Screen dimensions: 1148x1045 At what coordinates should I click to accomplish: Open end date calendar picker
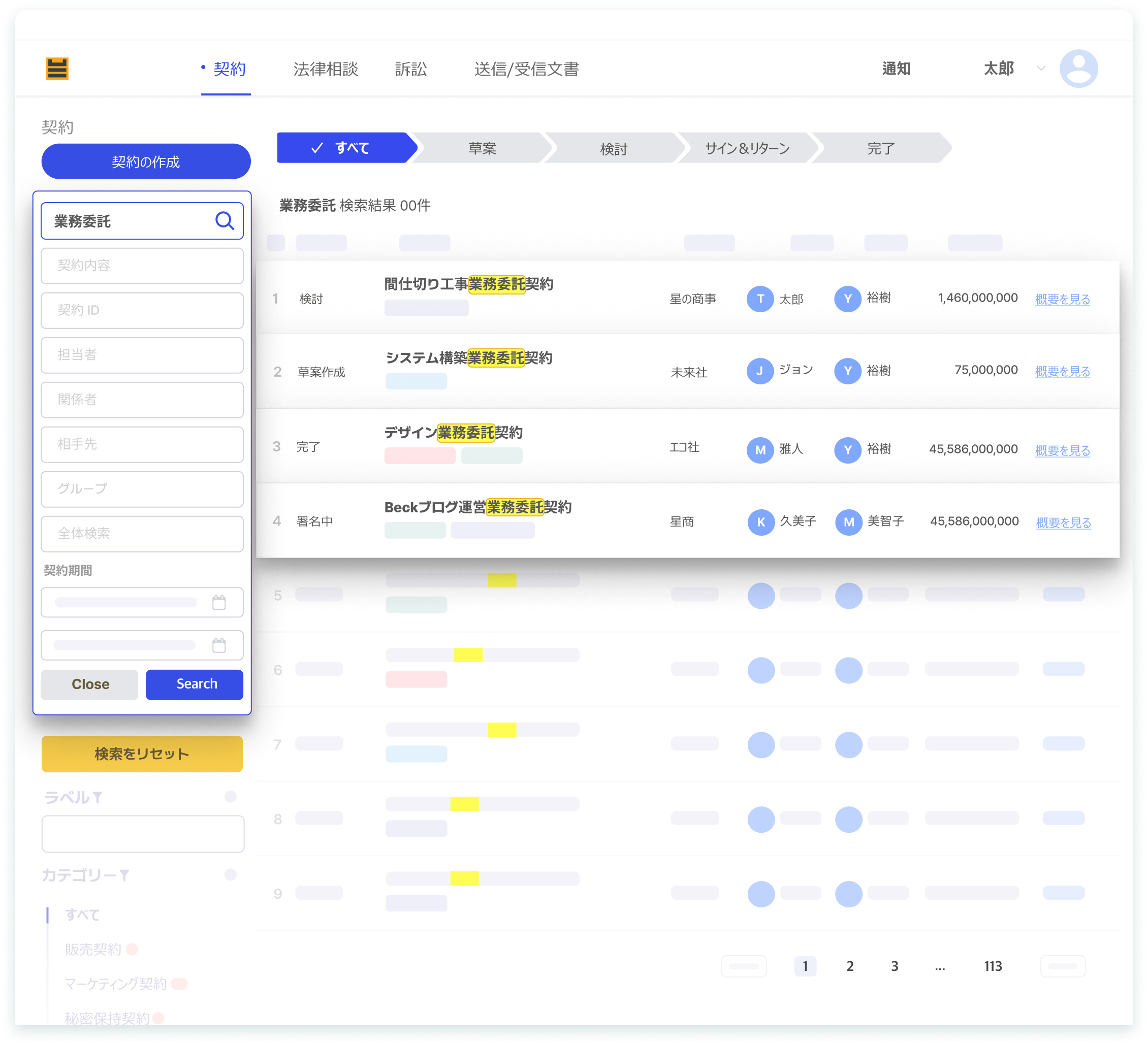218,645
